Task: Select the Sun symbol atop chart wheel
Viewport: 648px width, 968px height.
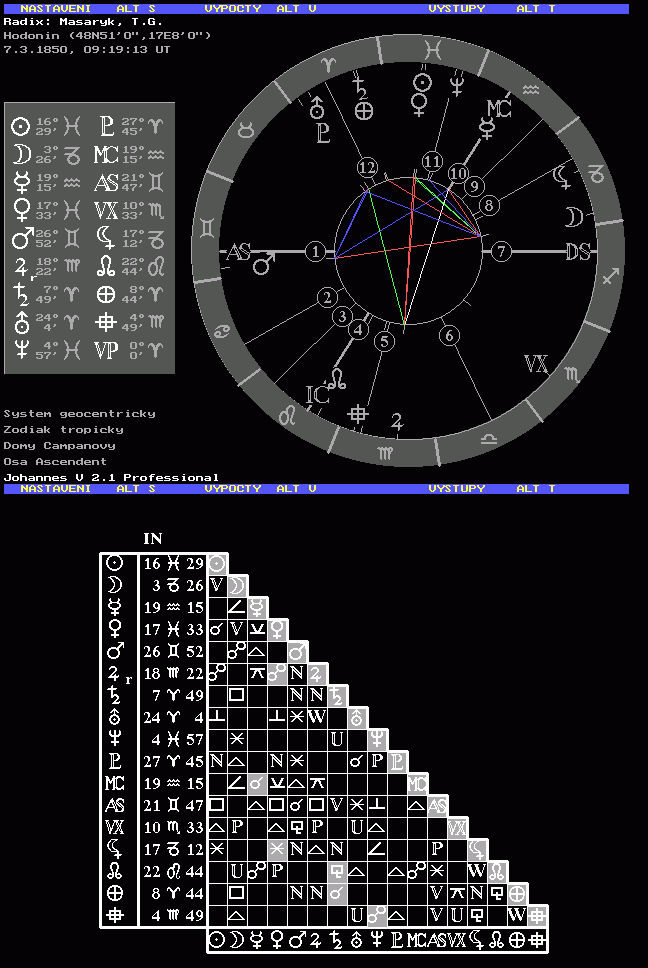Action: (424, 82)
